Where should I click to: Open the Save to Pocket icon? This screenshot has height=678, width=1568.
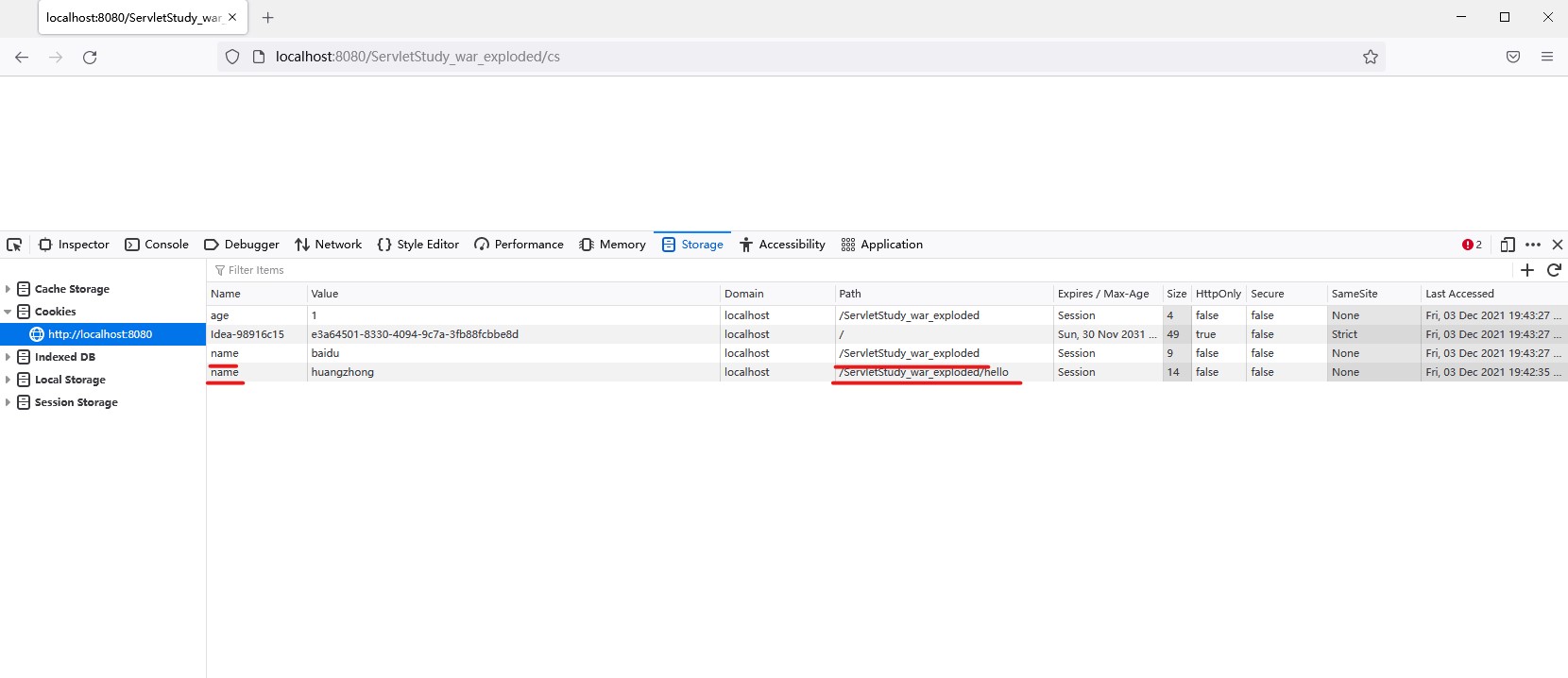[1513, 57]
